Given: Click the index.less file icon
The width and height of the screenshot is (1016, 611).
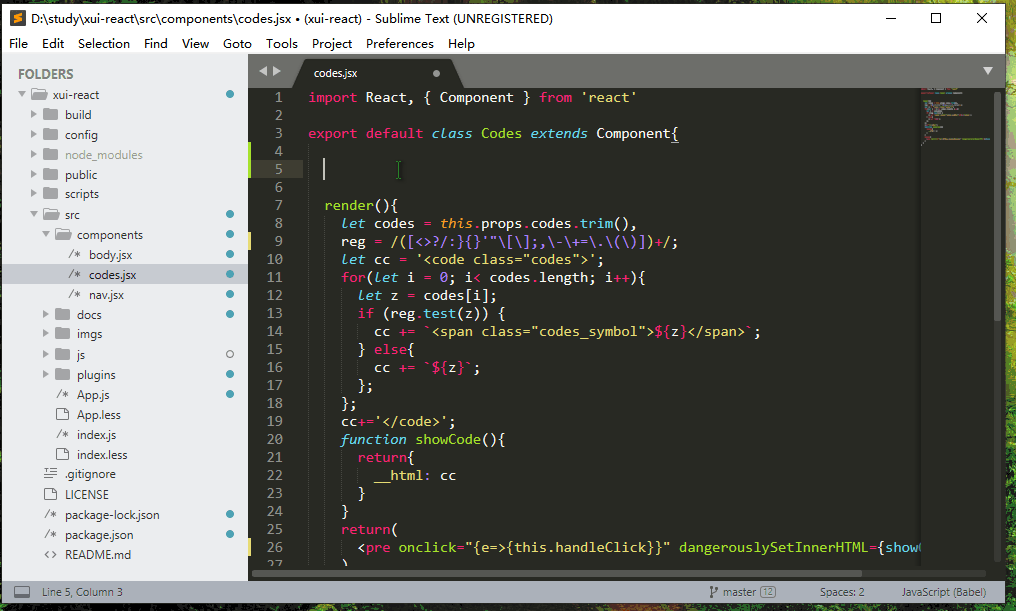Looking at the screenshot, I should [x=63, y=454].
